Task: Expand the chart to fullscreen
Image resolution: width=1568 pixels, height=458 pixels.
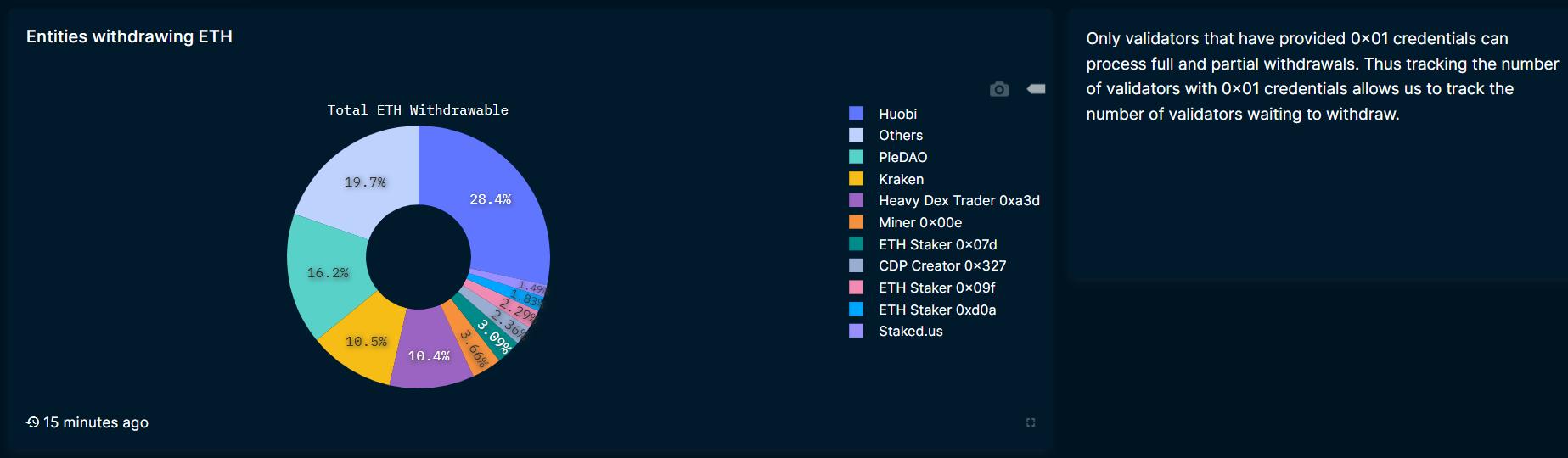Action: 1031,422
